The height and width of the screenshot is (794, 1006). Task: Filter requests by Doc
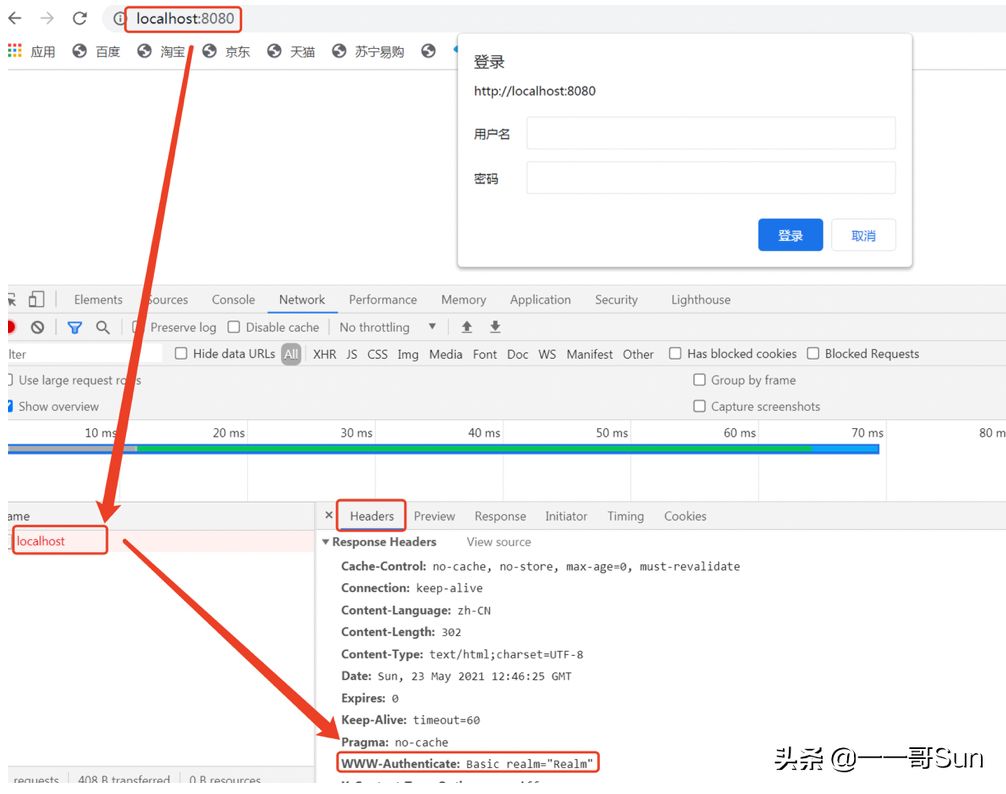518,354
